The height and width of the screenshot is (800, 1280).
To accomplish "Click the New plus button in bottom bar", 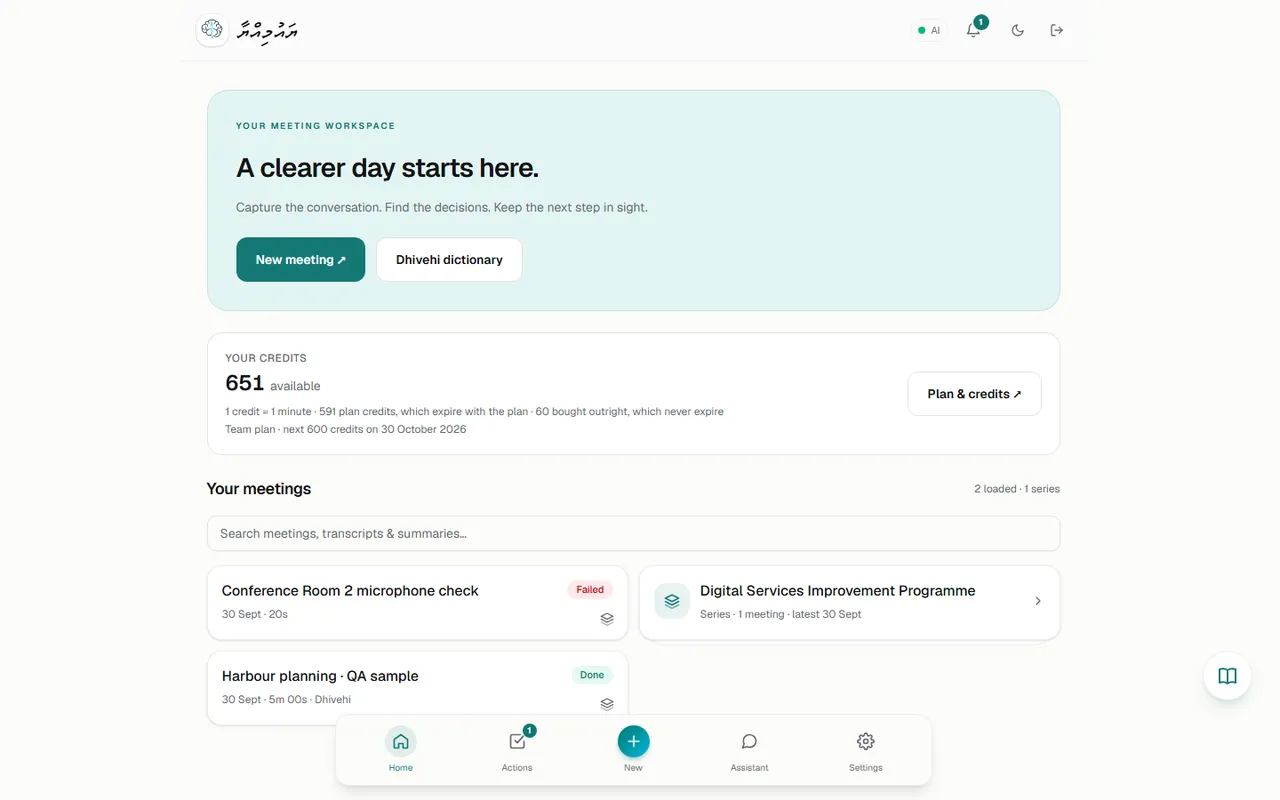I will pyautogui.click(x=633, y=741).
